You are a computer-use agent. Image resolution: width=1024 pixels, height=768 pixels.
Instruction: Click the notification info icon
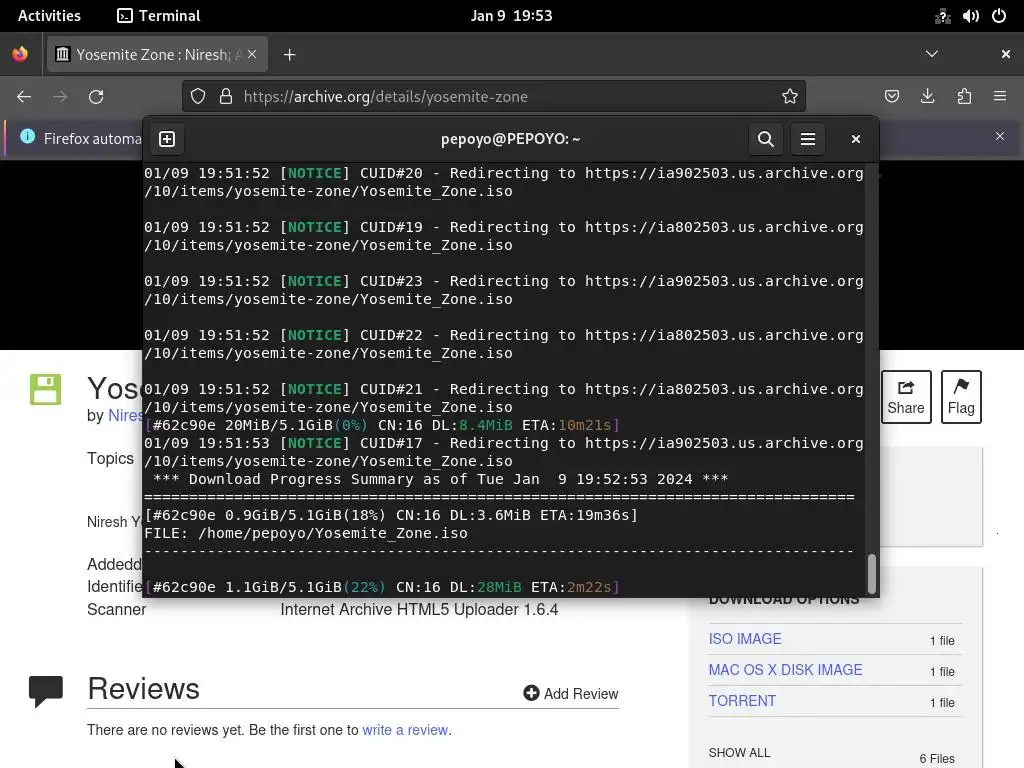point(27,136)
